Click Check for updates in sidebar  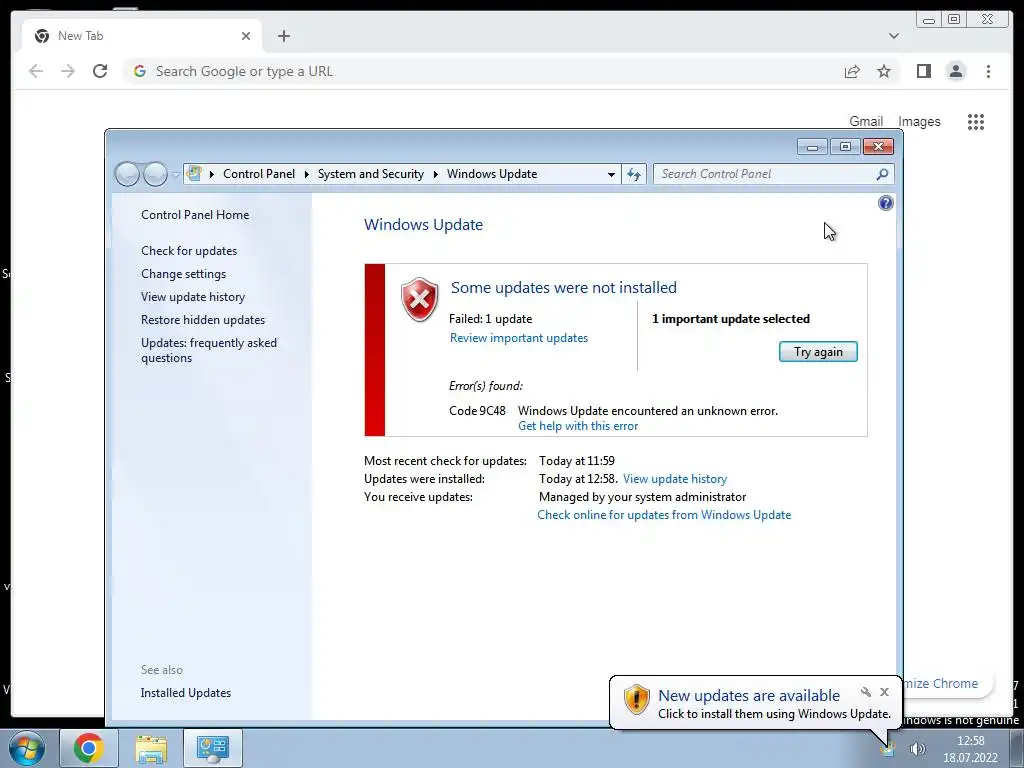(x=189, y=251)
